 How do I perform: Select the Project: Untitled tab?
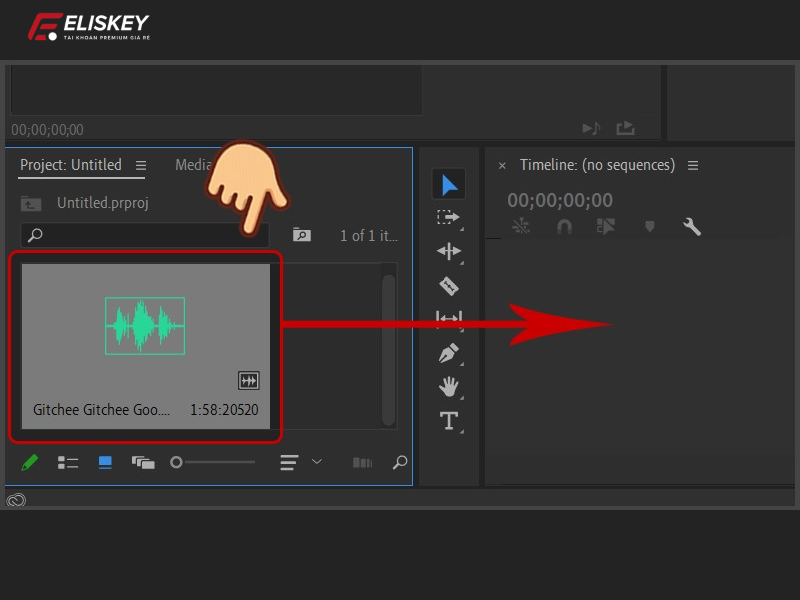point(70,165)
